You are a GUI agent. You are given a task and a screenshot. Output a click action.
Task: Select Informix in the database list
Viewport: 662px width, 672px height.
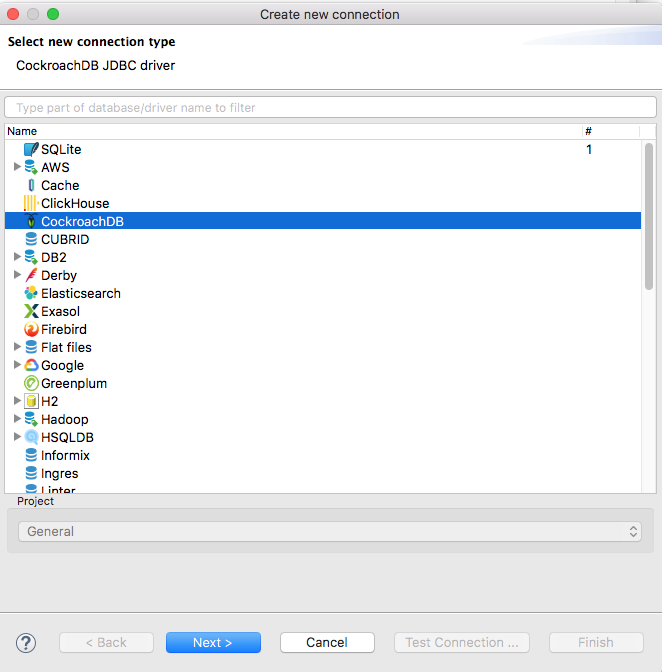pyautogui.click(x=67, y=455)
